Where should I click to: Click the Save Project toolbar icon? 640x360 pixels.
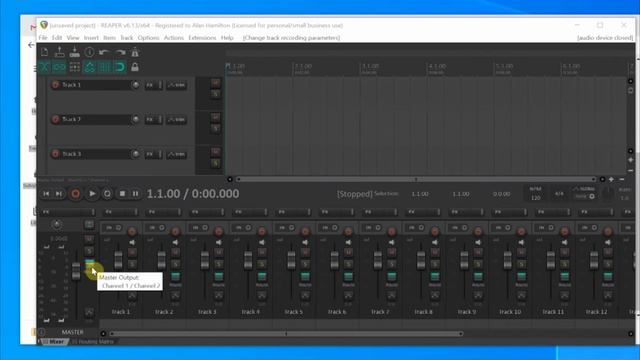tap(74, 52)
